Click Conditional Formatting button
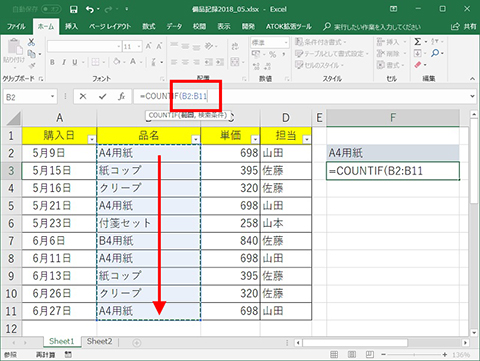This screenshot has height=361, width=480. point(321,42)
